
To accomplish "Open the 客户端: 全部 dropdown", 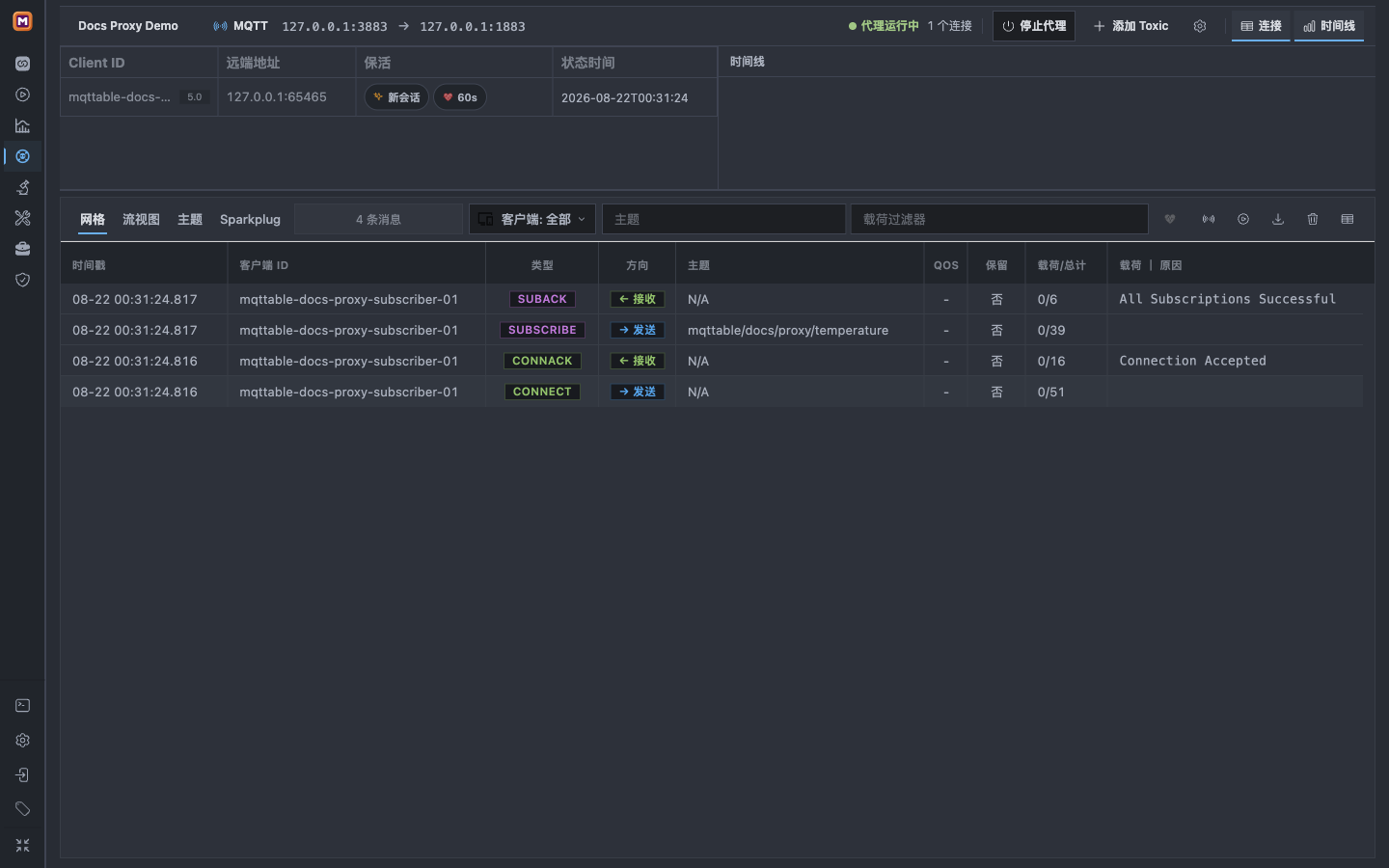I will [x=532, y=219].
